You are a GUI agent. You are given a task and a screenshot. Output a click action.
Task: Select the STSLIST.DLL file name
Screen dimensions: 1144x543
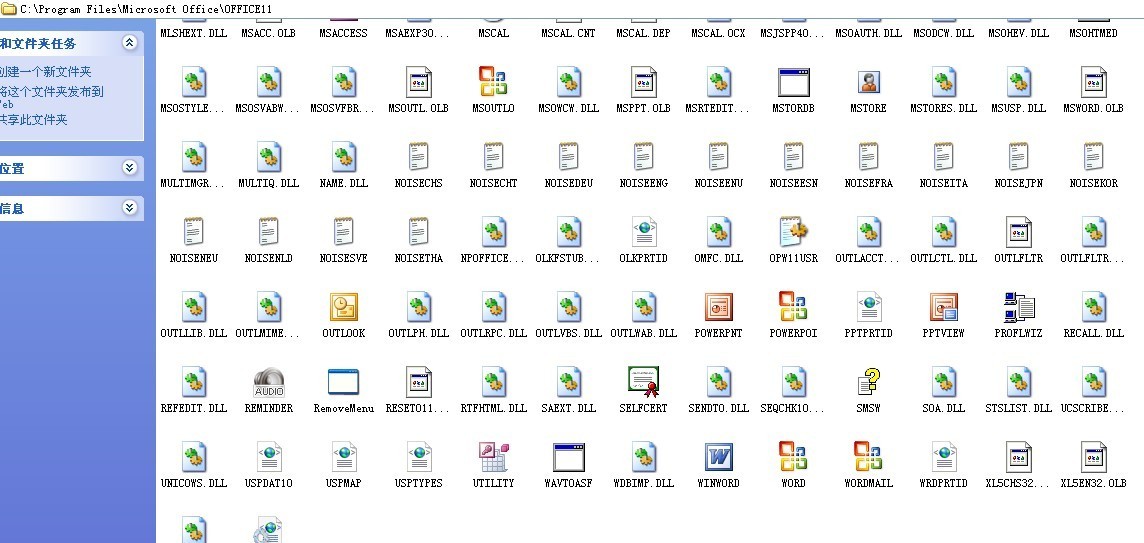pos(1019,408)
